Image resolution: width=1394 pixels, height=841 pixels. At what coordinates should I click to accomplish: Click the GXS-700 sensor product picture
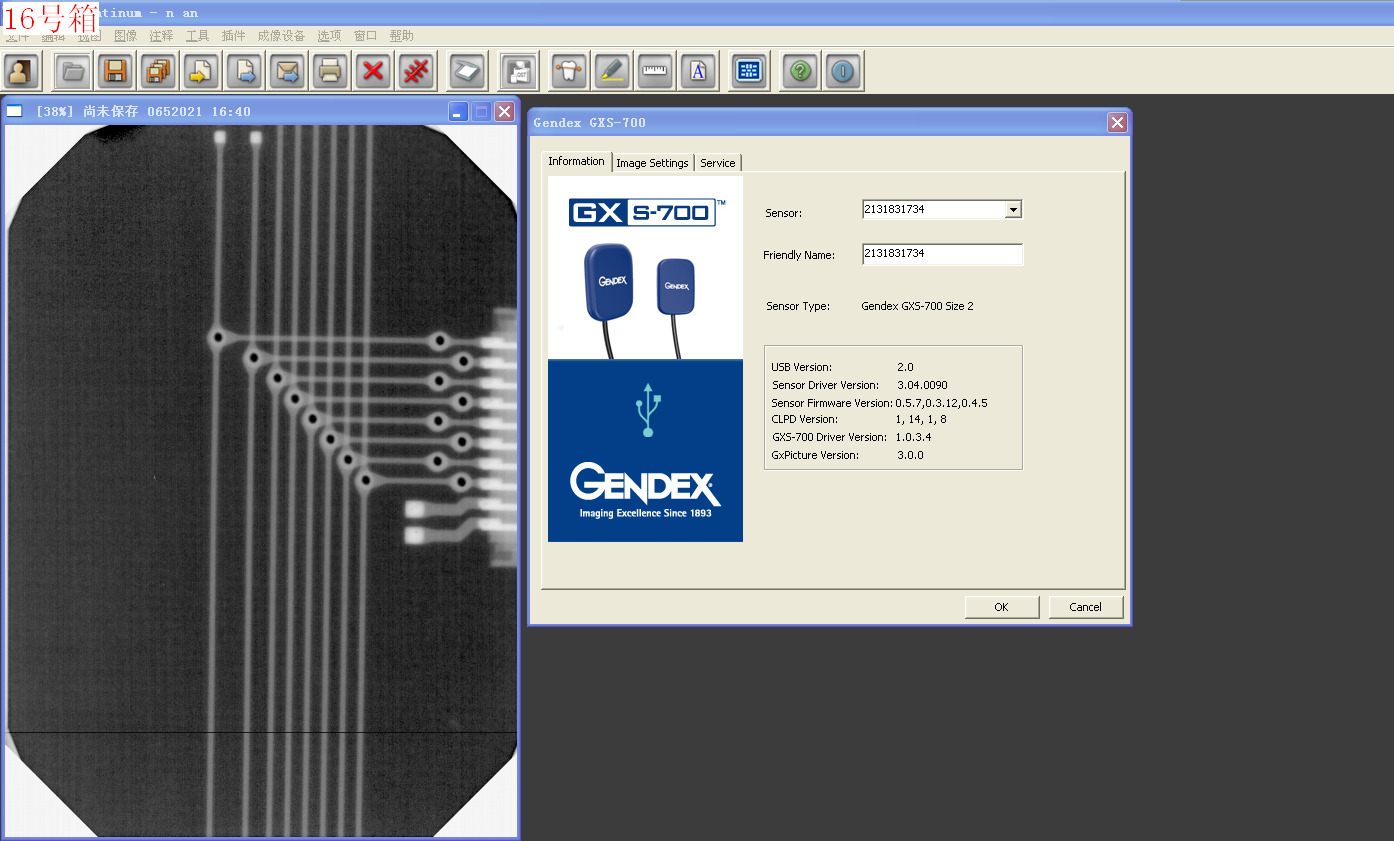[x=645, y=268]
